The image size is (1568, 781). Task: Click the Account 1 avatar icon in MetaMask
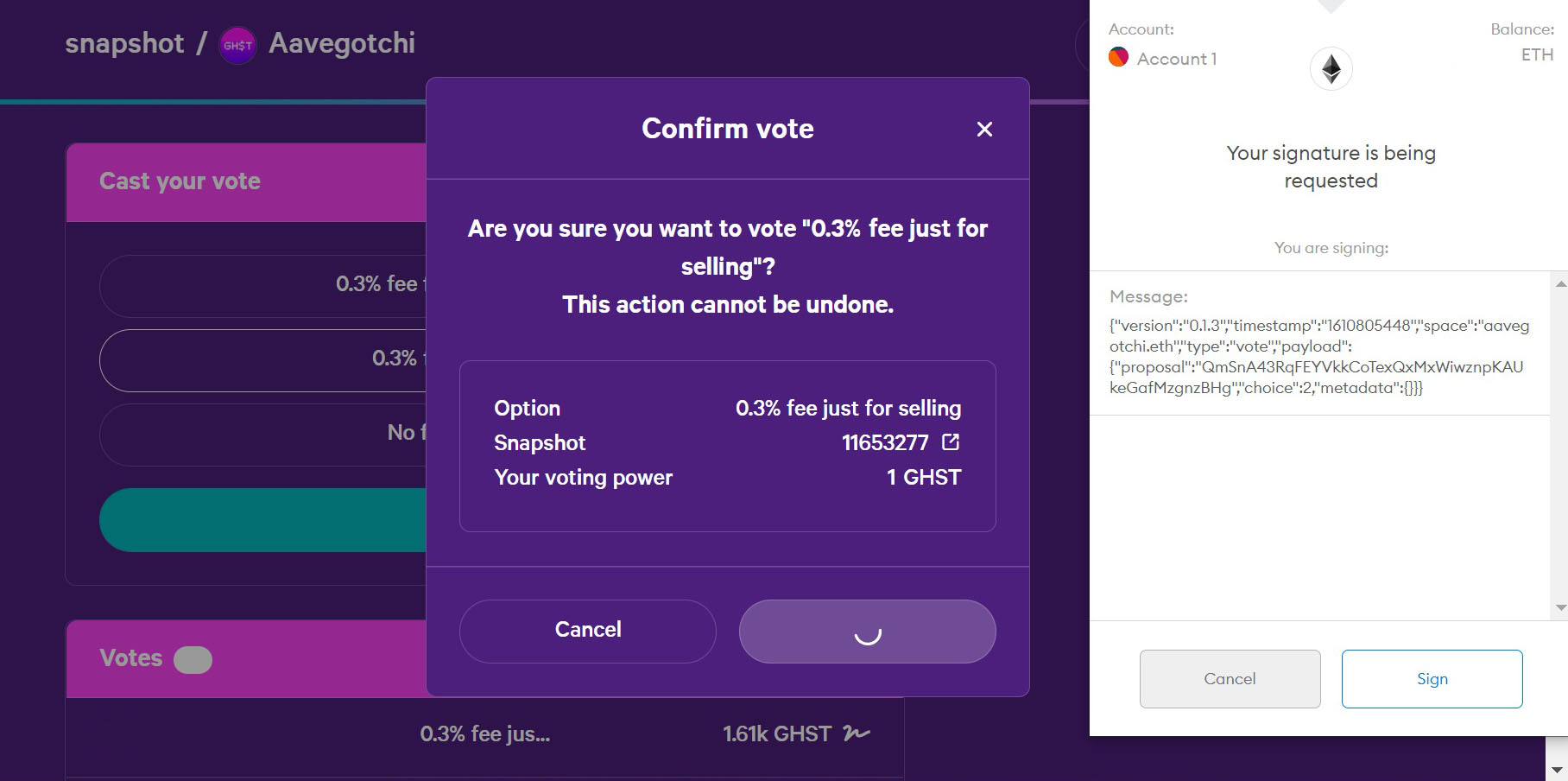[x=1118, y=58]
